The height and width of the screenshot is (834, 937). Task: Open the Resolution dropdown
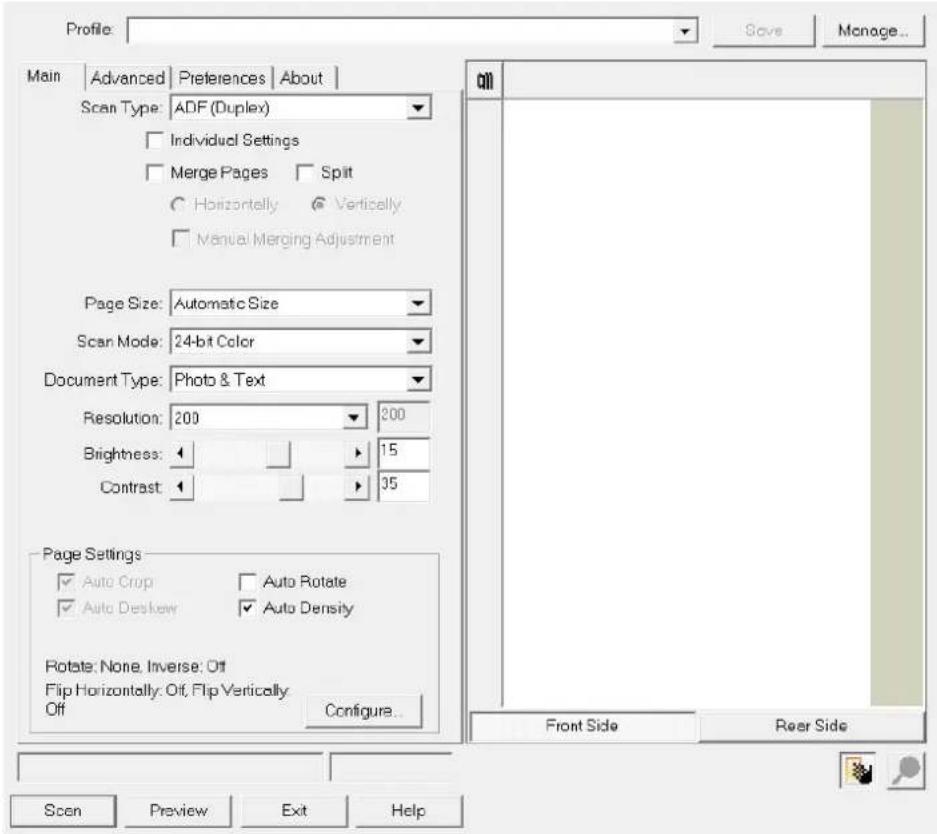point(354,418)
